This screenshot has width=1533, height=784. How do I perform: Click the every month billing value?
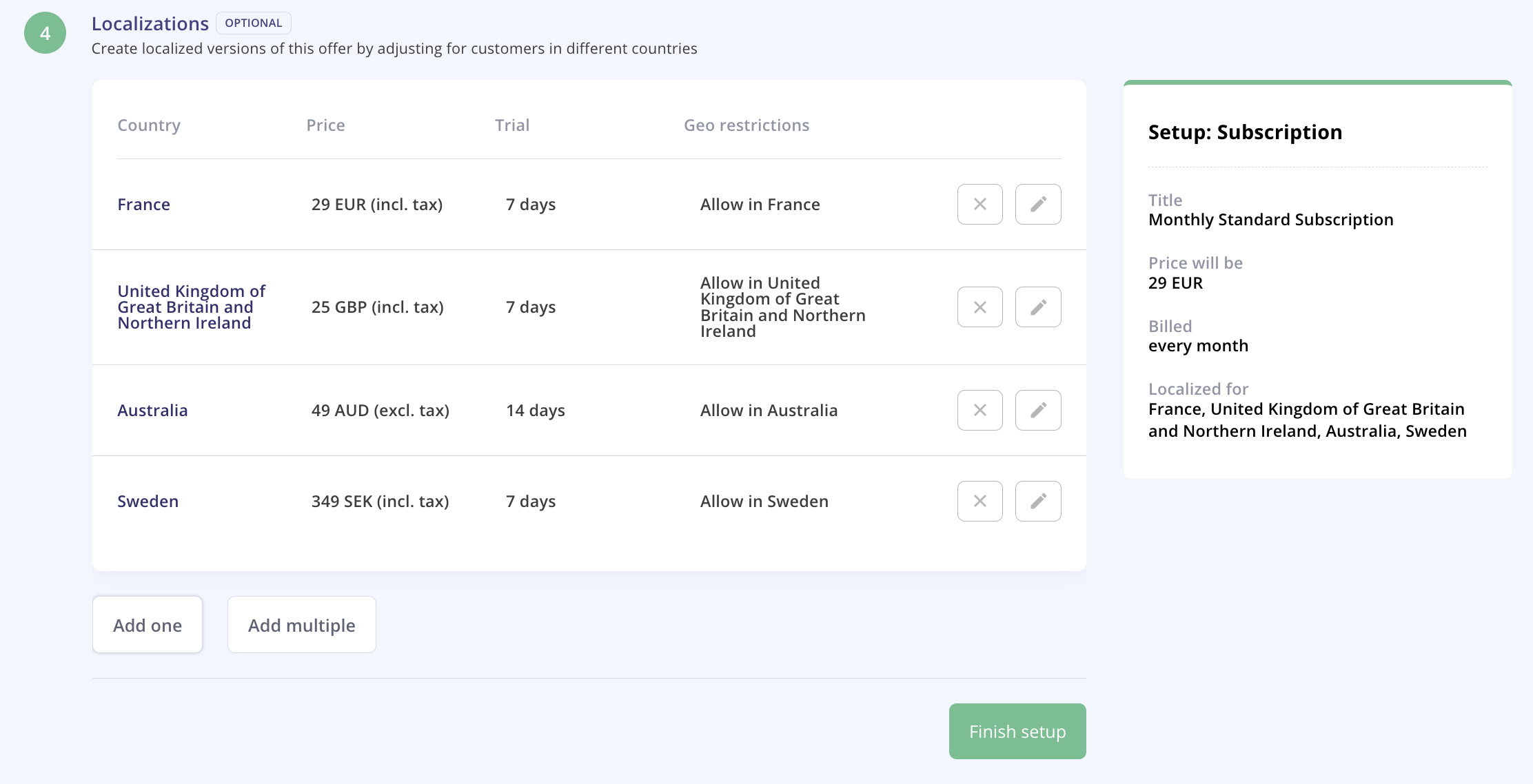tap(1198, 346)
